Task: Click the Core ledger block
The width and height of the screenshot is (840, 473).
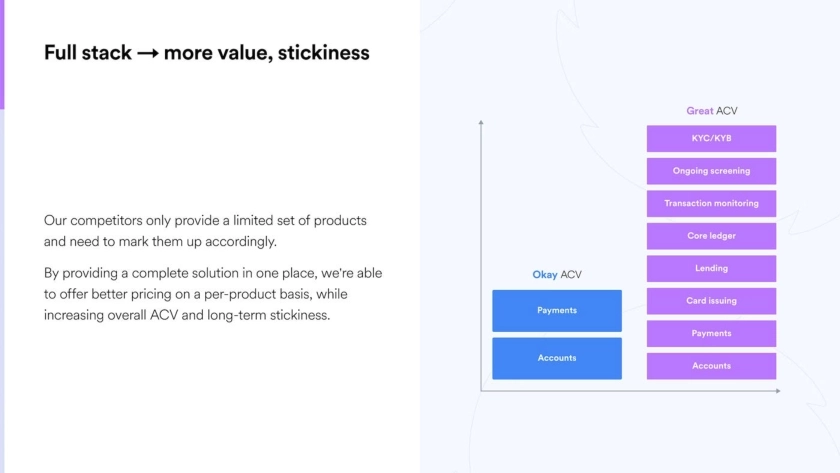Action: coord(711,236)
